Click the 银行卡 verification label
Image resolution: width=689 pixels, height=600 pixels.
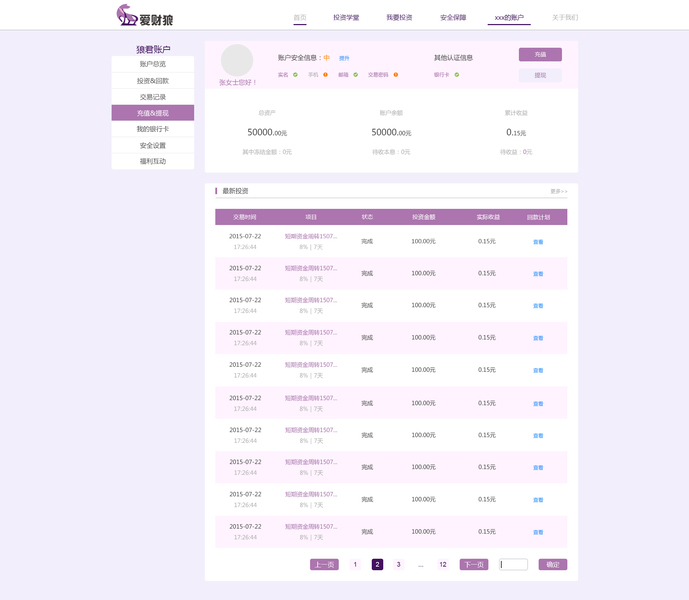tap(442, 75)
